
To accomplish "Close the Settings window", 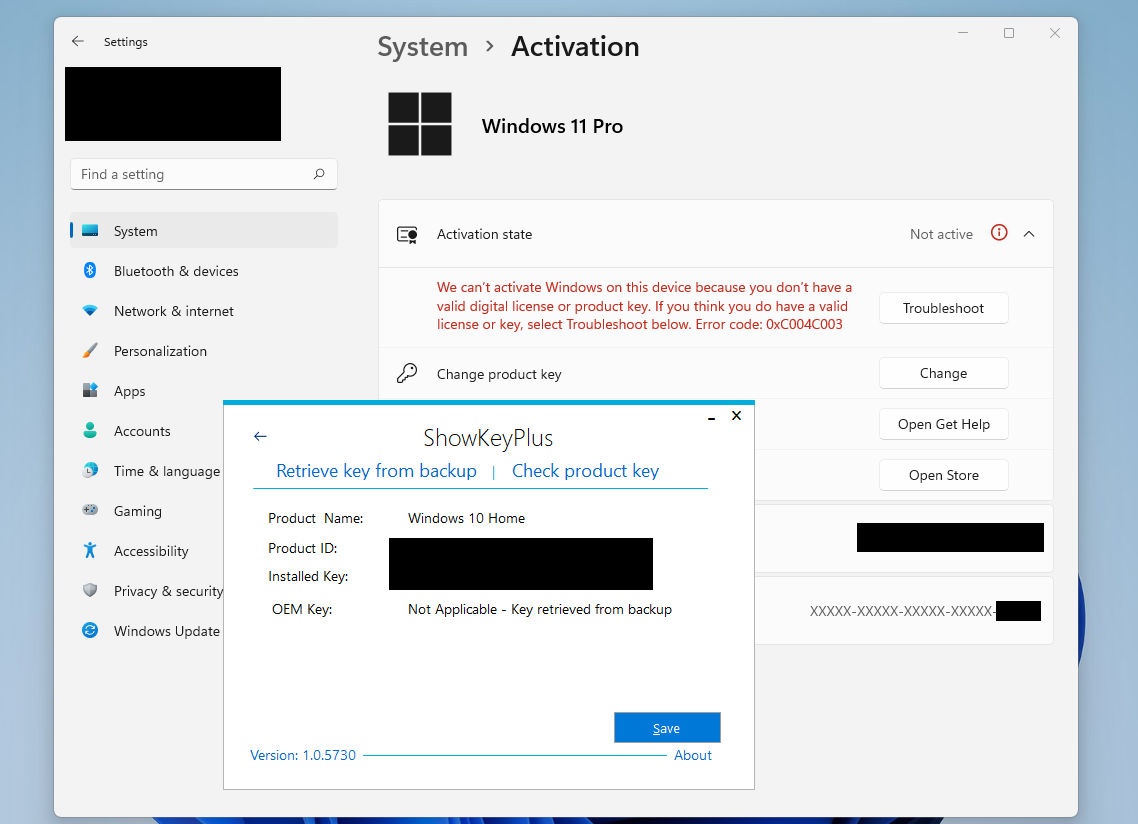I will coord(1055,33).
